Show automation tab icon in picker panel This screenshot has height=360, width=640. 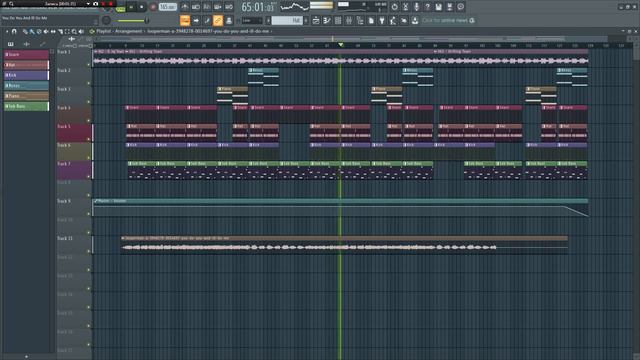pyautogui.click(x=42, y=44)
